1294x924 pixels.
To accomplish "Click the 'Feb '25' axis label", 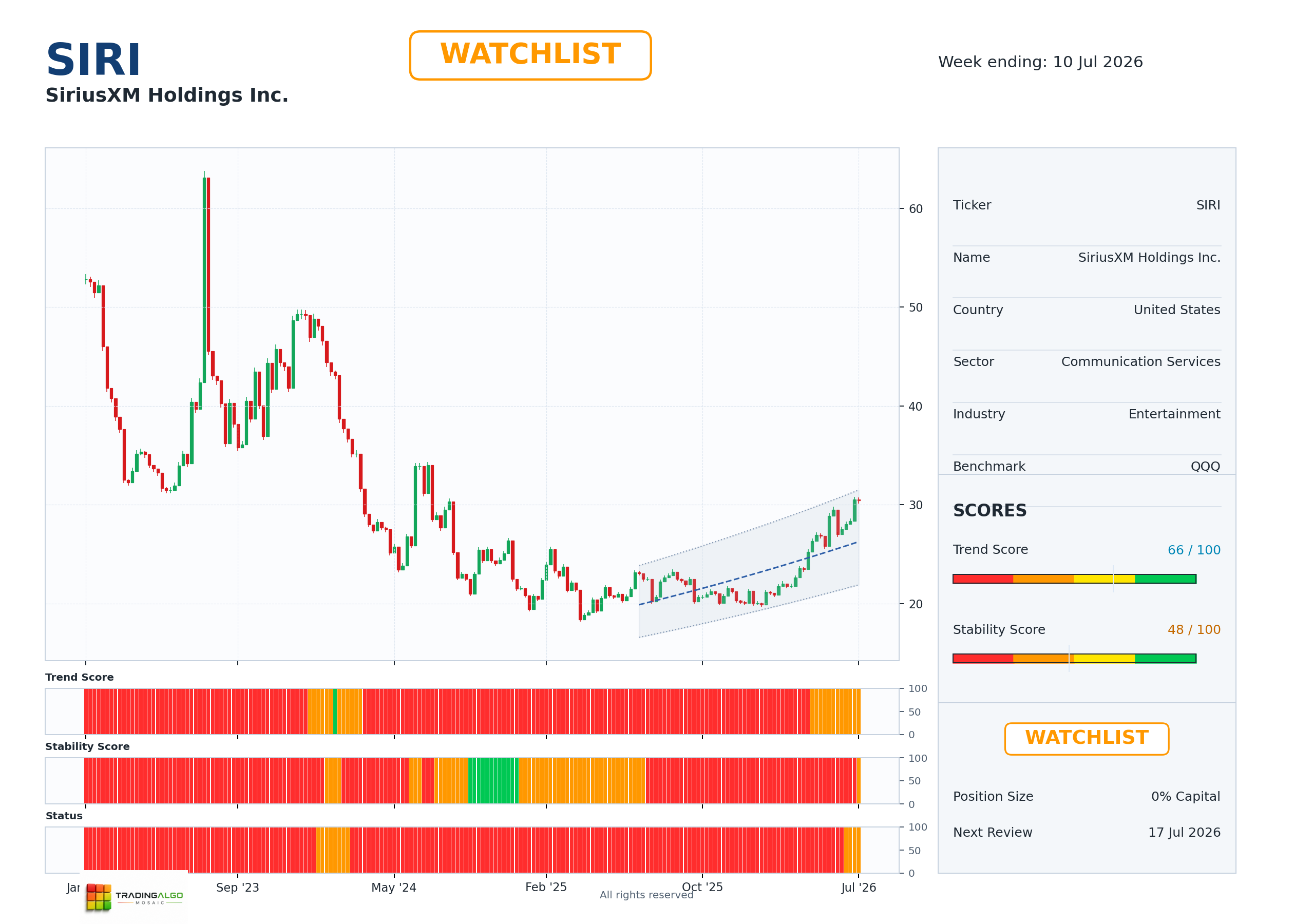I will [x=546, y=887].
